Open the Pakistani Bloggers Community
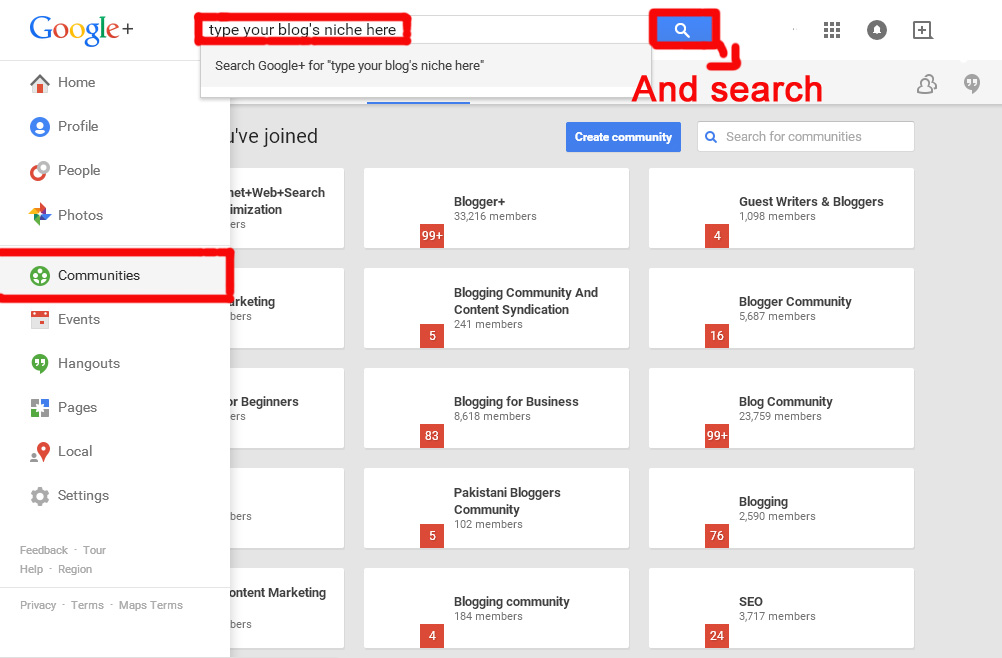Viewport: 1002px width, 658px height. (497, 508)
